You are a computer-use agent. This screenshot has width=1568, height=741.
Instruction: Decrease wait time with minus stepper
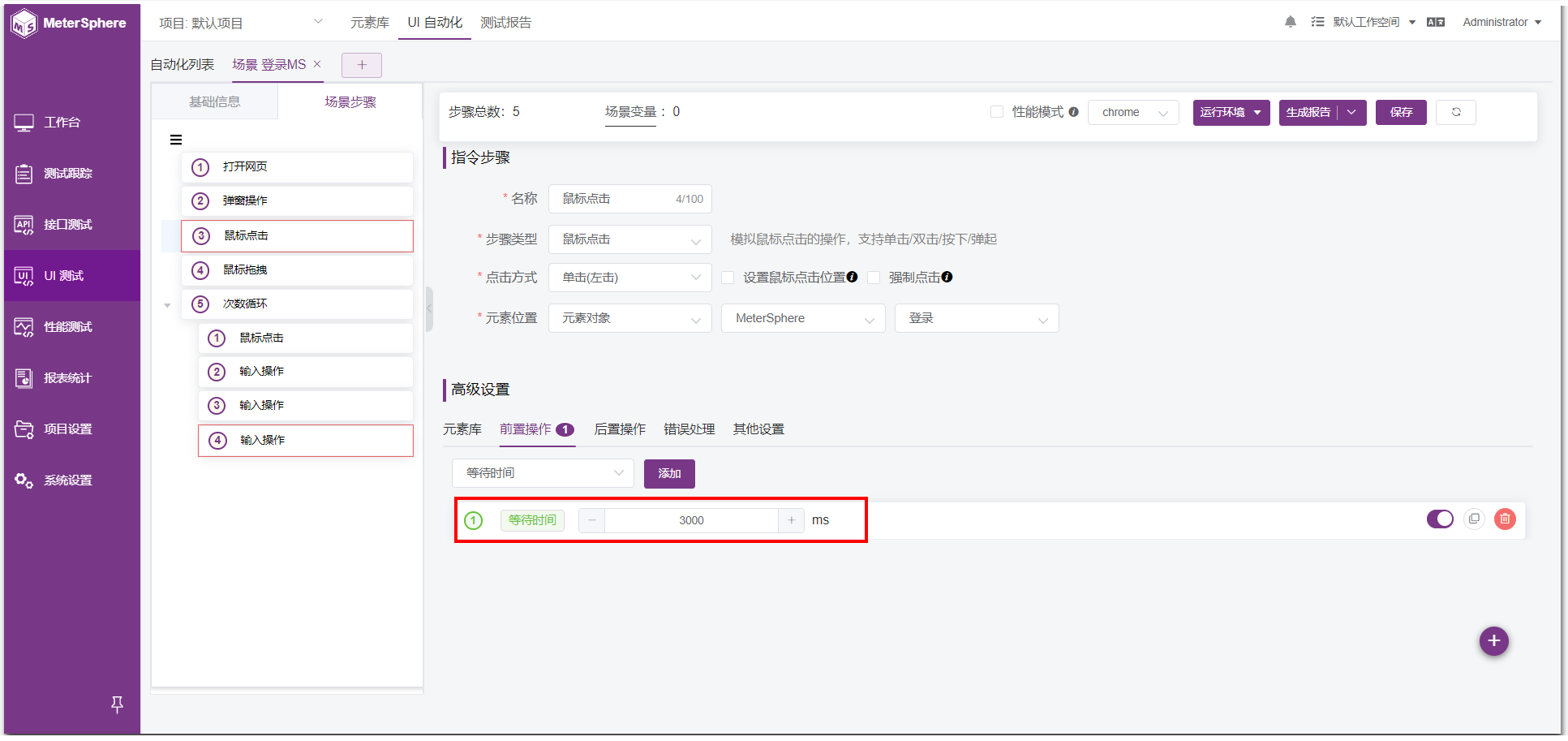(591, 520)
